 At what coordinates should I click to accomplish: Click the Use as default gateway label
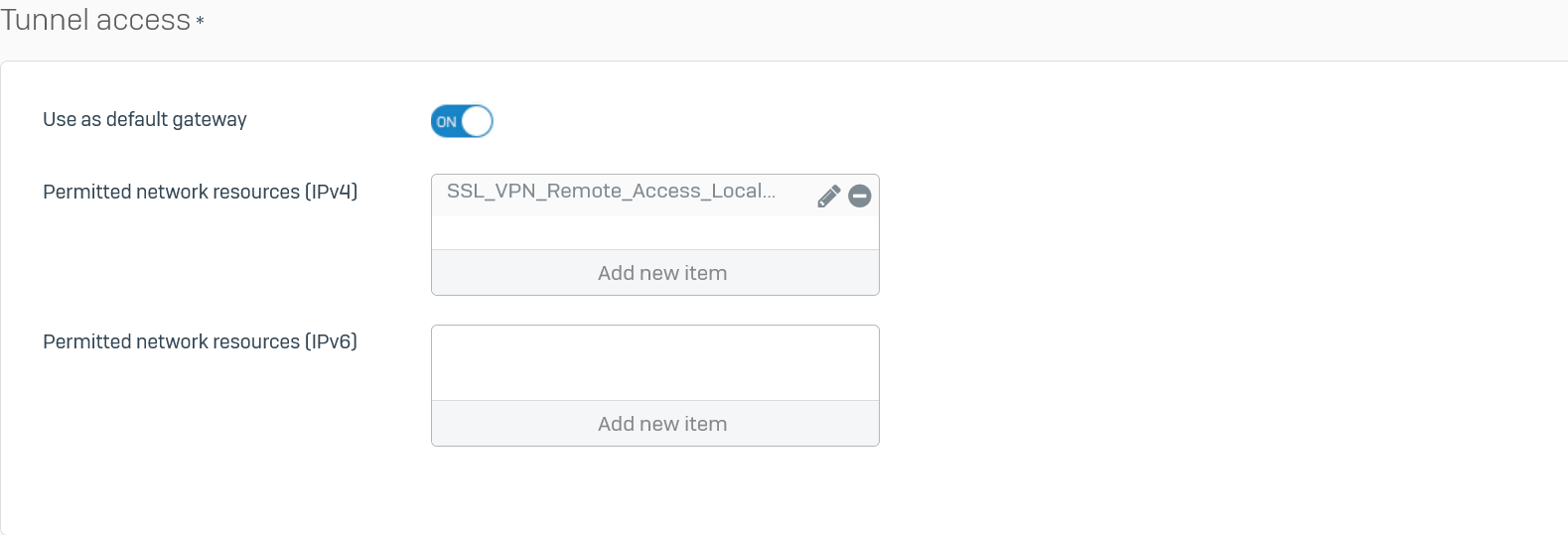click(x=145, y=119)
